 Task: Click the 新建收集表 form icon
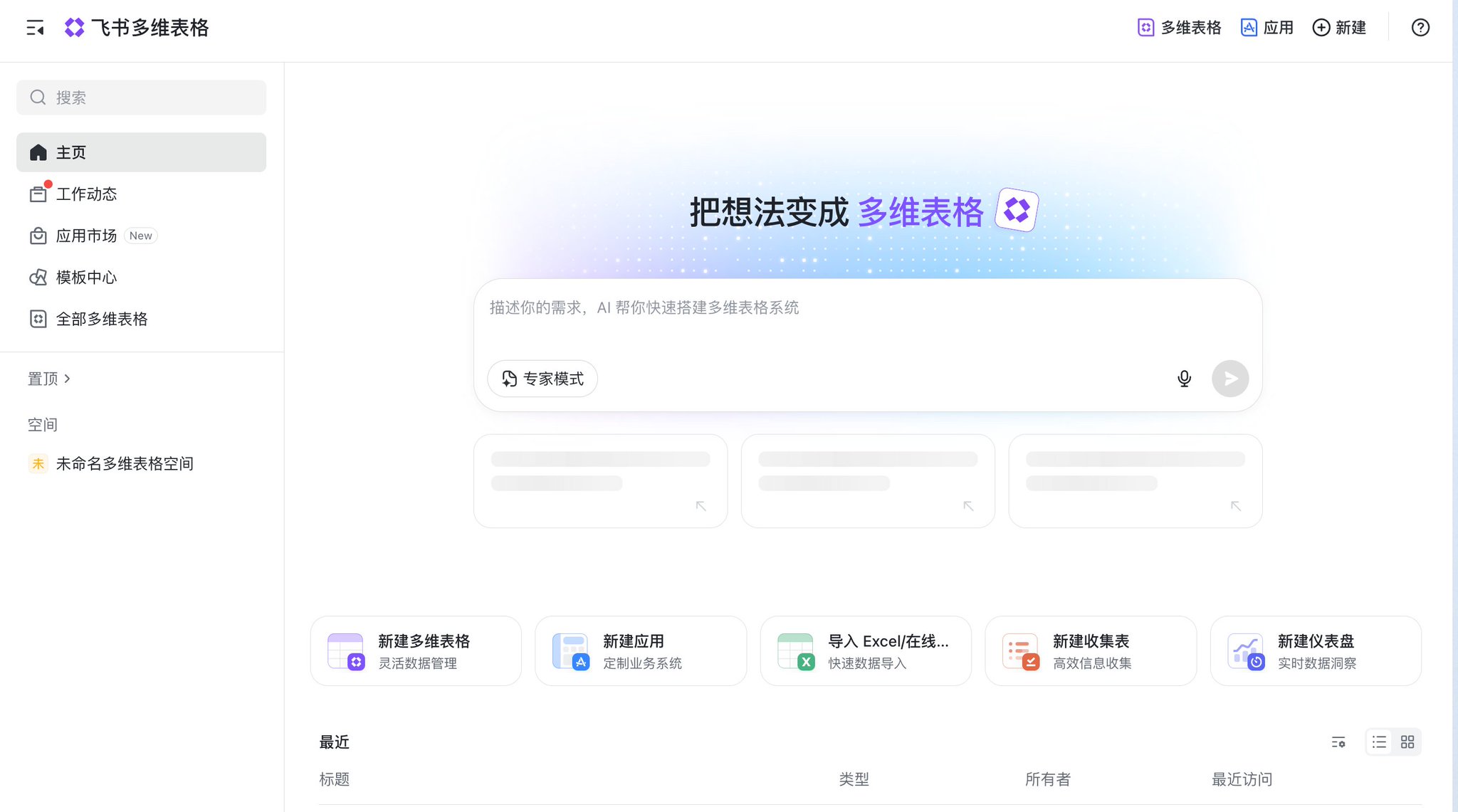1021,651
